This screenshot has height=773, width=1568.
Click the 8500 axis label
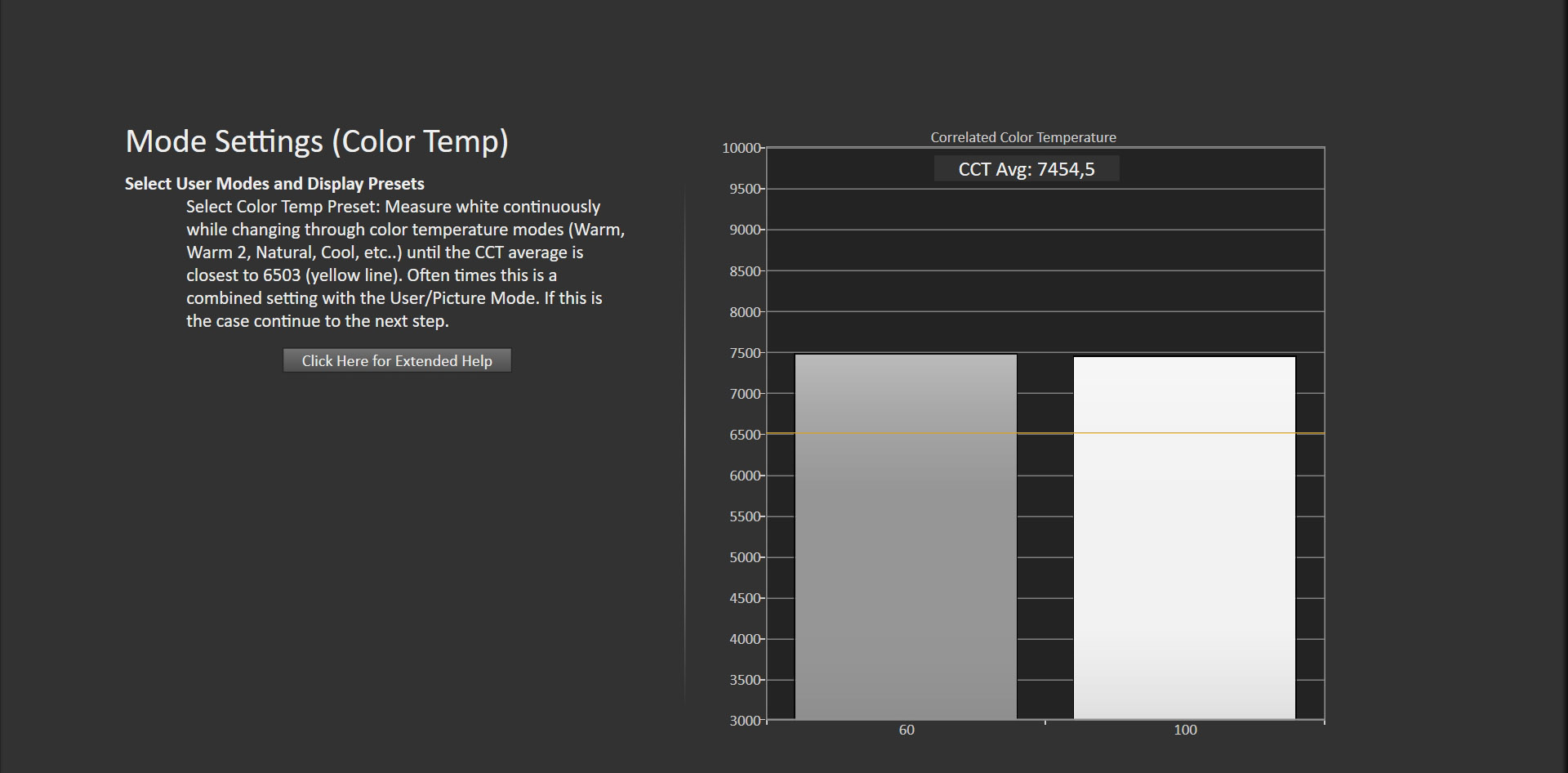(x=745, y=271)
